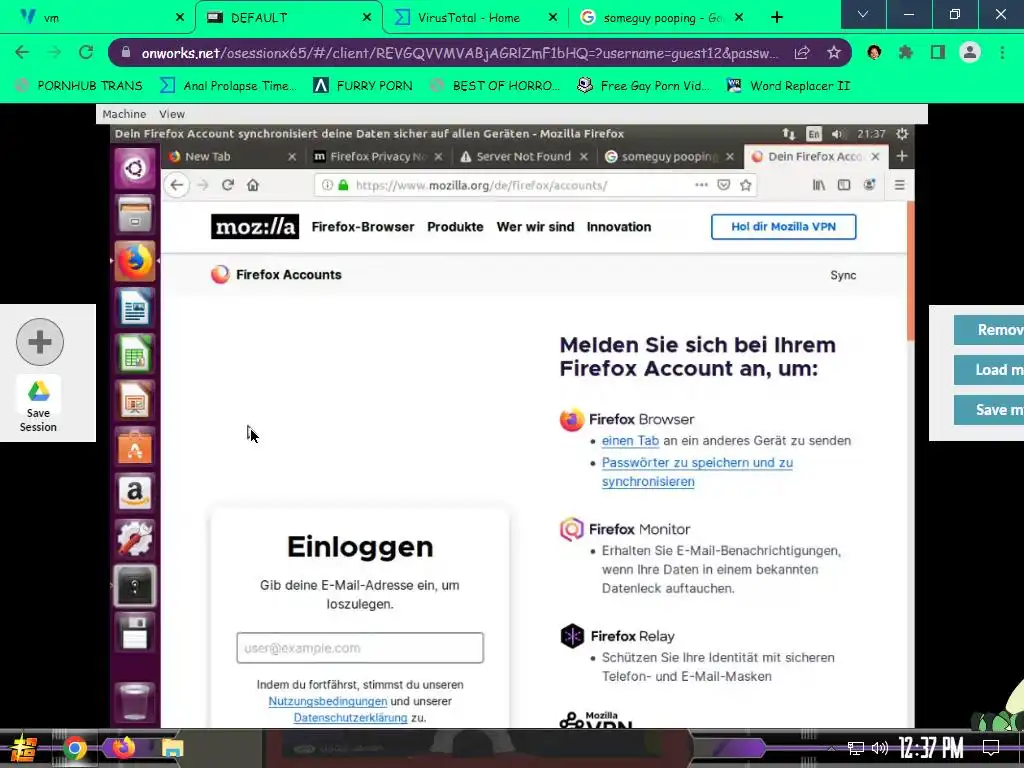The height and width of the screenshot is (768, 1024).
Task: Open Innovation nav item
Action: point(619,227)
